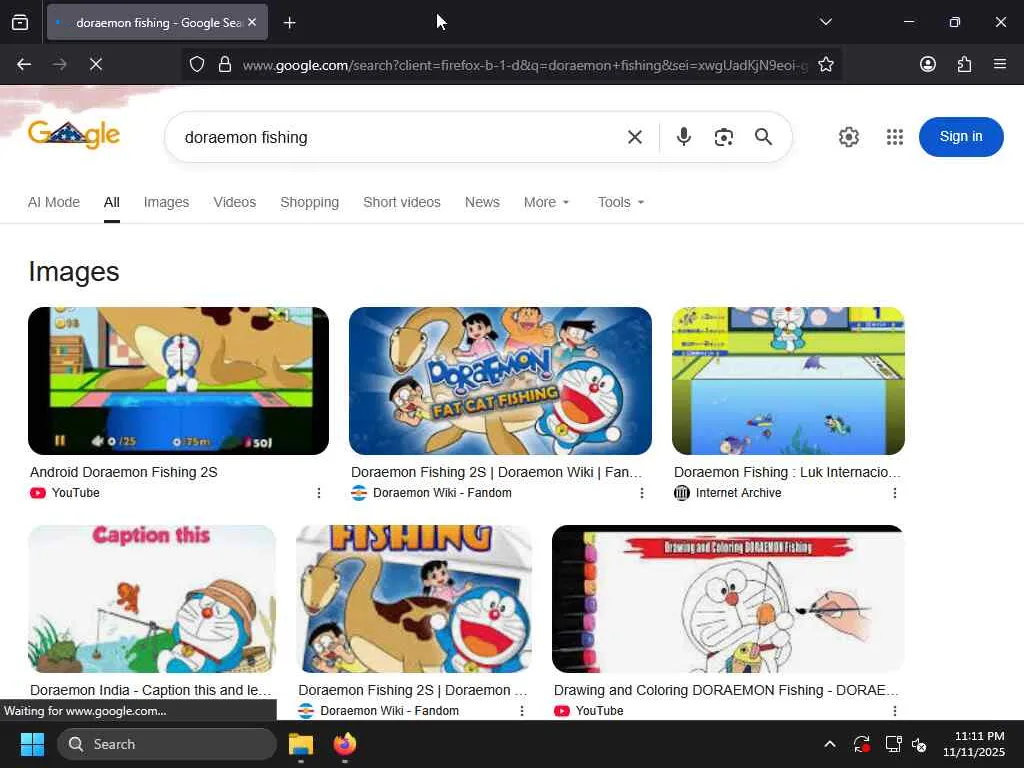Open Android Doraemon Fishing 2S link
Viewport: 1024px width, 768px height.
tap(123, 472)
